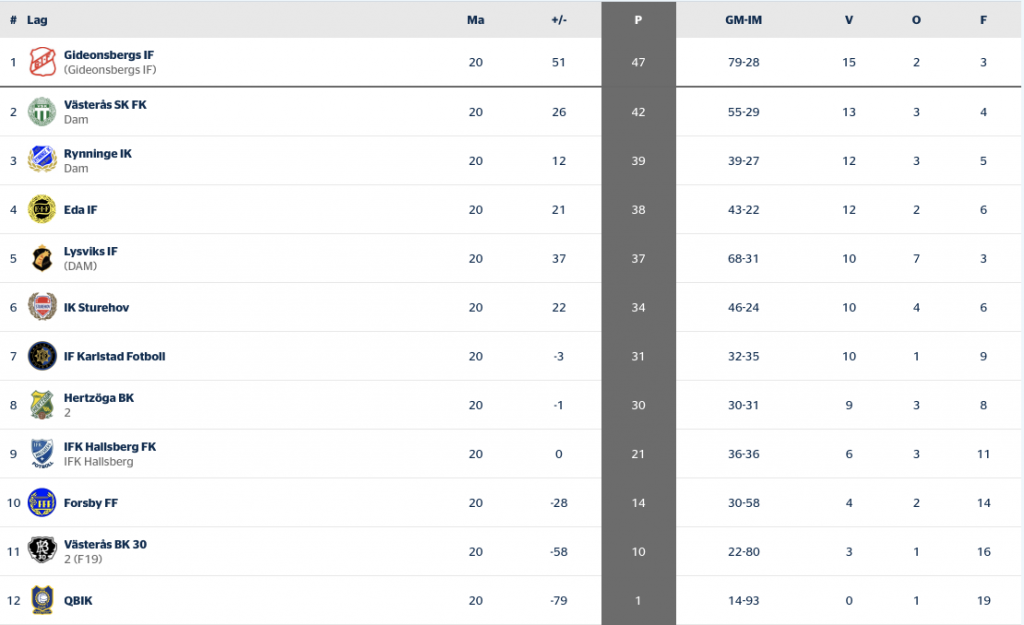Click the Gideonsbergs IF club crest
Image resolution: width=1024 pixels, height=625 pixels.
coord(42,62)
